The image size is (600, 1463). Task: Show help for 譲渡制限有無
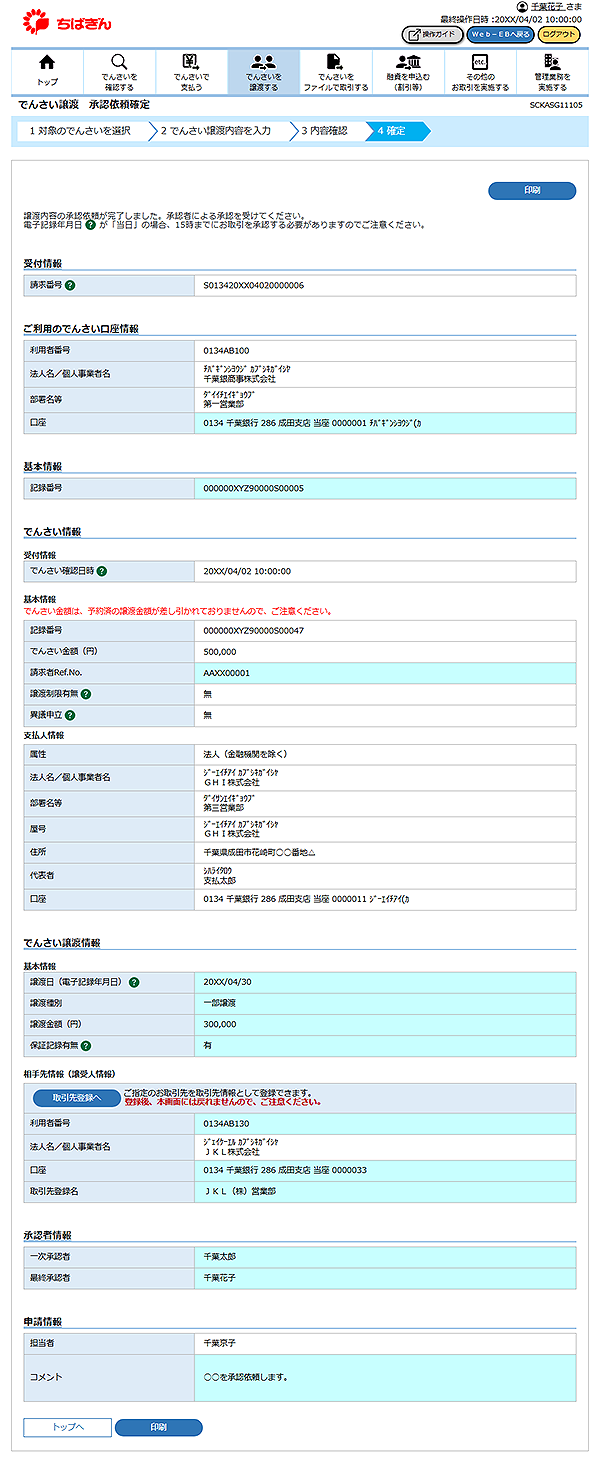point(86,694)
